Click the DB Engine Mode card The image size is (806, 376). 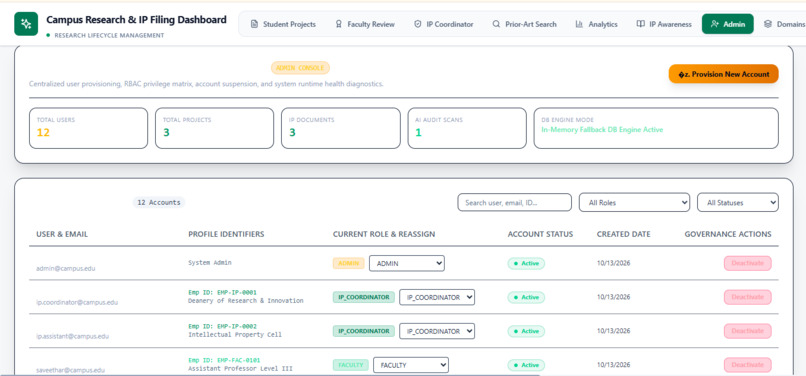tap(656, 128)
